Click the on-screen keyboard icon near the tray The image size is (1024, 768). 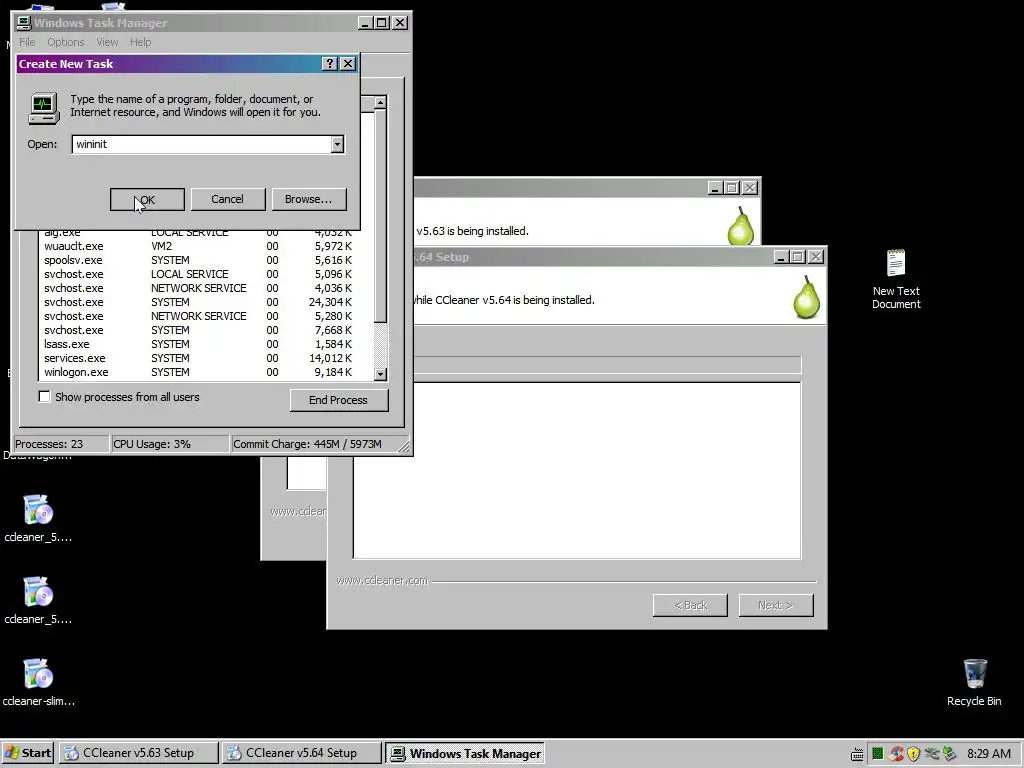(857, 754)
